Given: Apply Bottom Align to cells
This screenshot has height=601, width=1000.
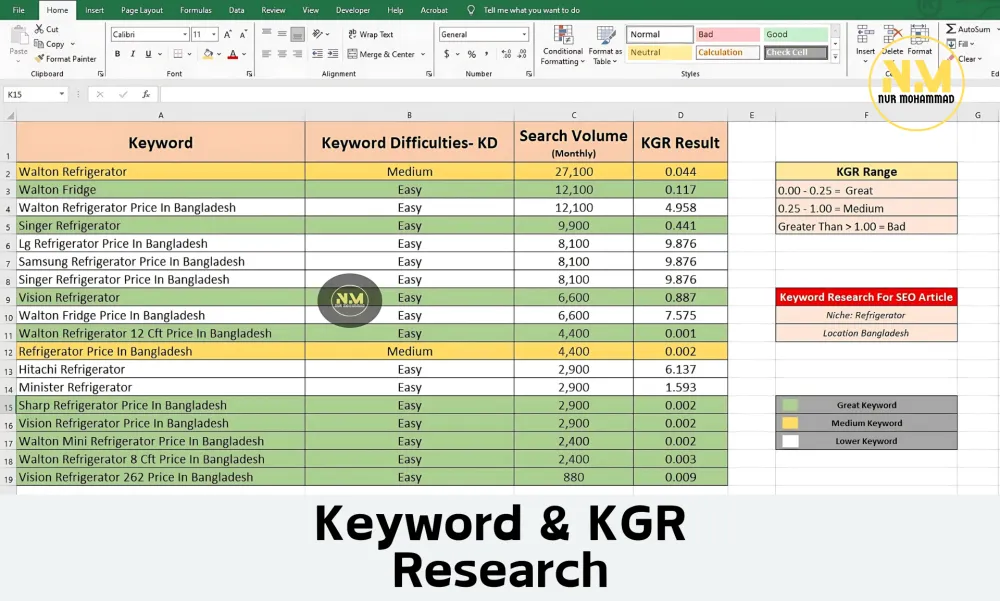Looking at the screenshot, I should click(x=297, y=34).
